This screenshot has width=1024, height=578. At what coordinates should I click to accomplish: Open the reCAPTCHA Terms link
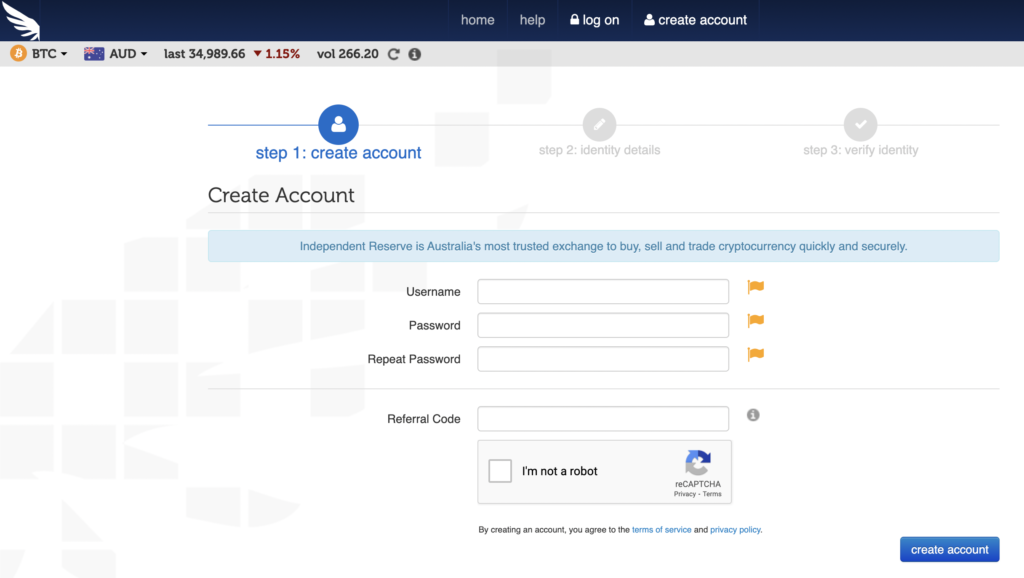tap(712, 494)
